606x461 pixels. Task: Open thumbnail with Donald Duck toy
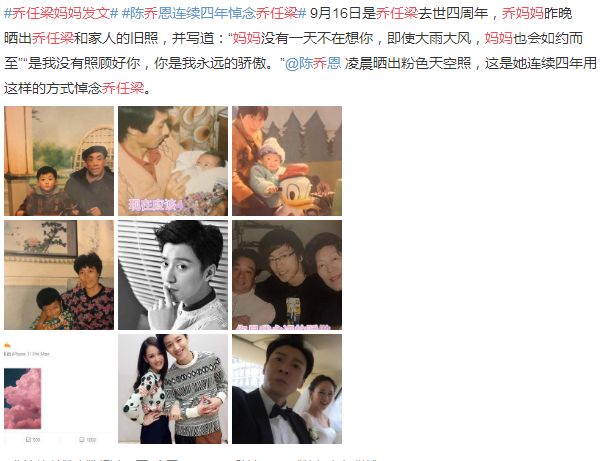(x=287, y=161)
